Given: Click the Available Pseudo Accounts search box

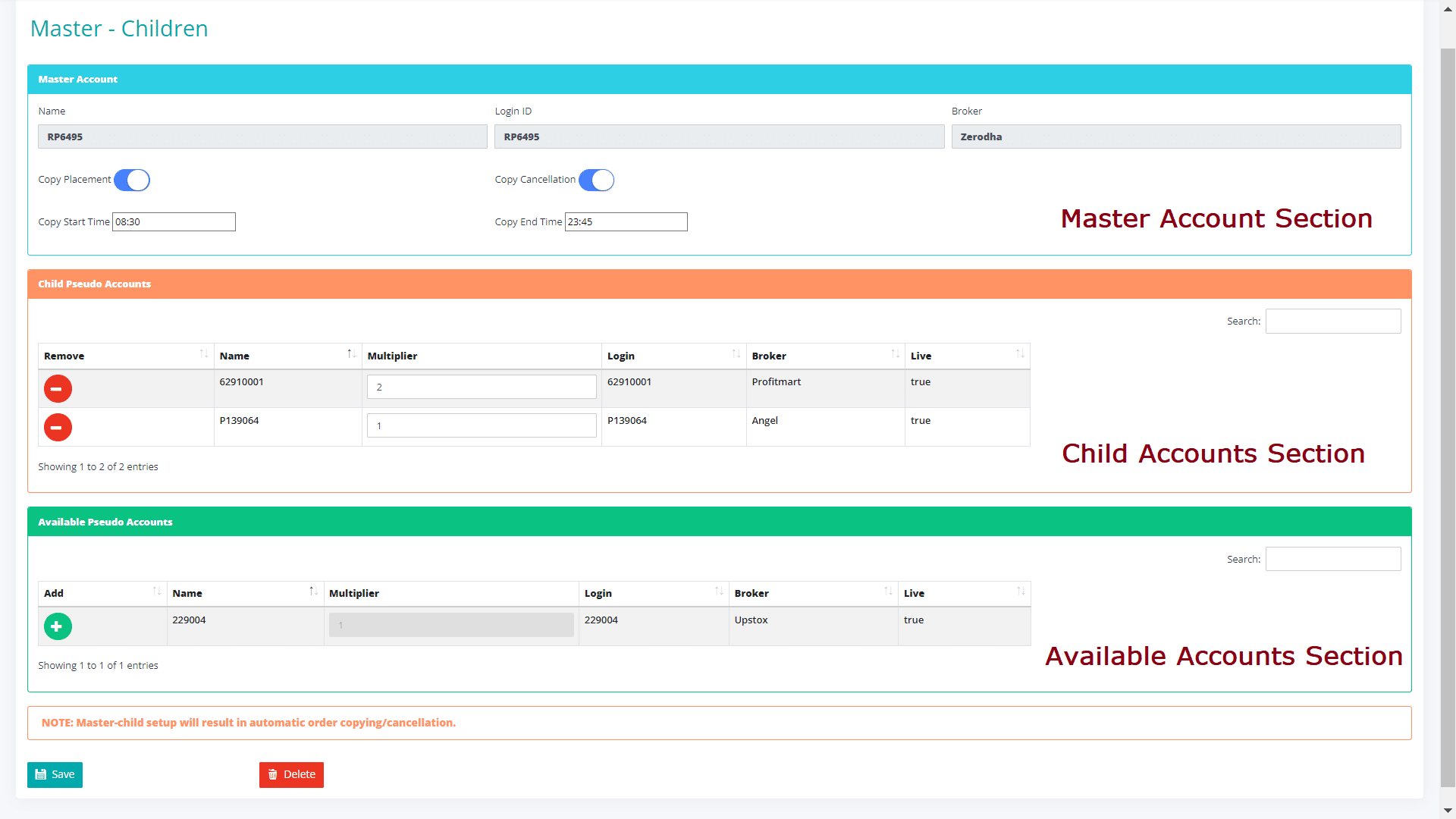Looking at the screenshot, I should [x=1333, y=559].
